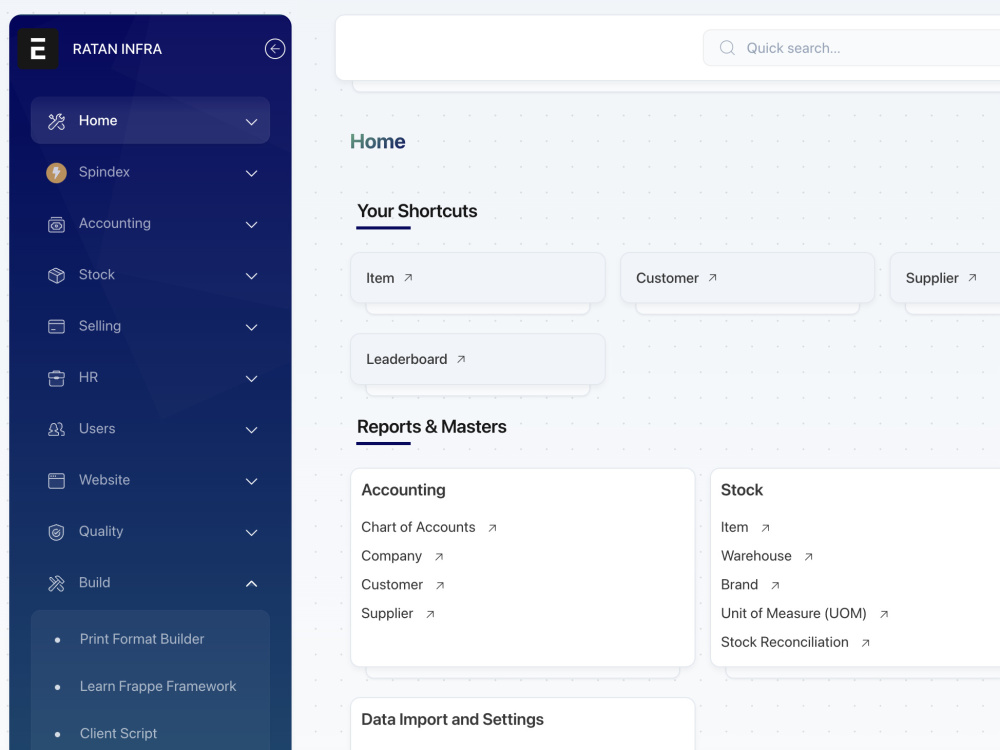Click arrow icon next to Accounting Supplier link
This screenshot has width=1000, height=750.
tap(430, 614)
